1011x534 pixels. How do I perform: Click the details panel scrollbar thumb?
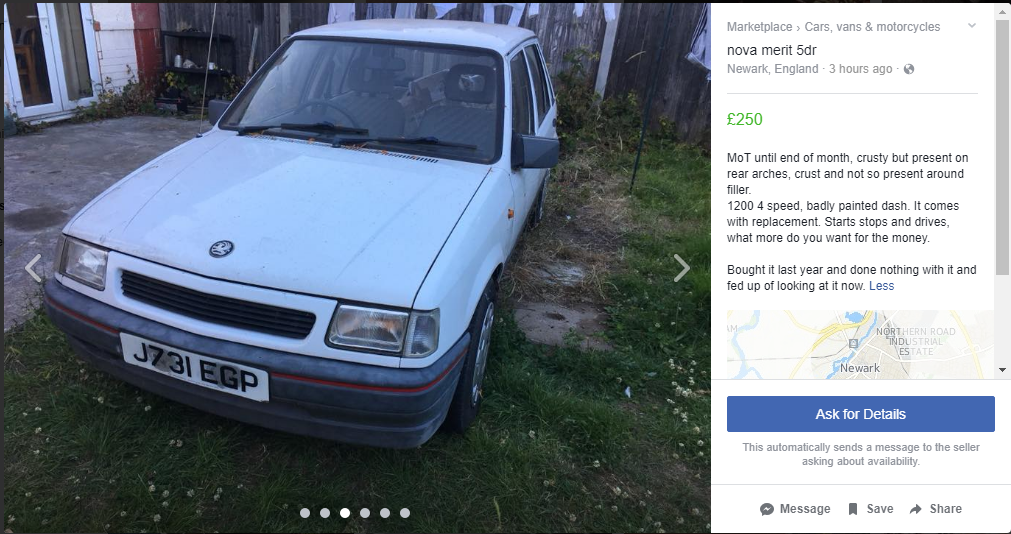(1003, 148)
